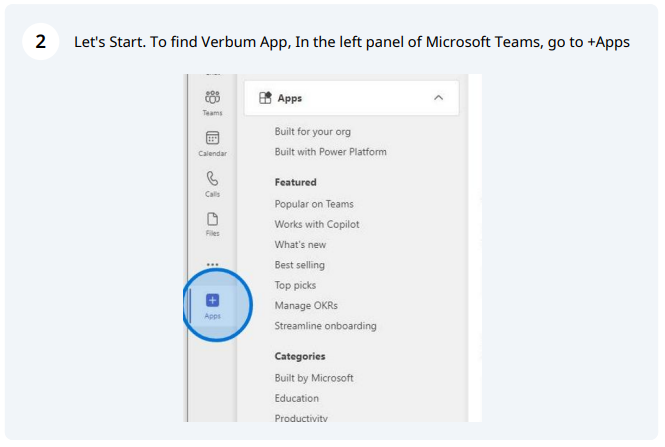Collapse the Apps section chevron
This screenshot has width=665, height=447.
(438, 98)
